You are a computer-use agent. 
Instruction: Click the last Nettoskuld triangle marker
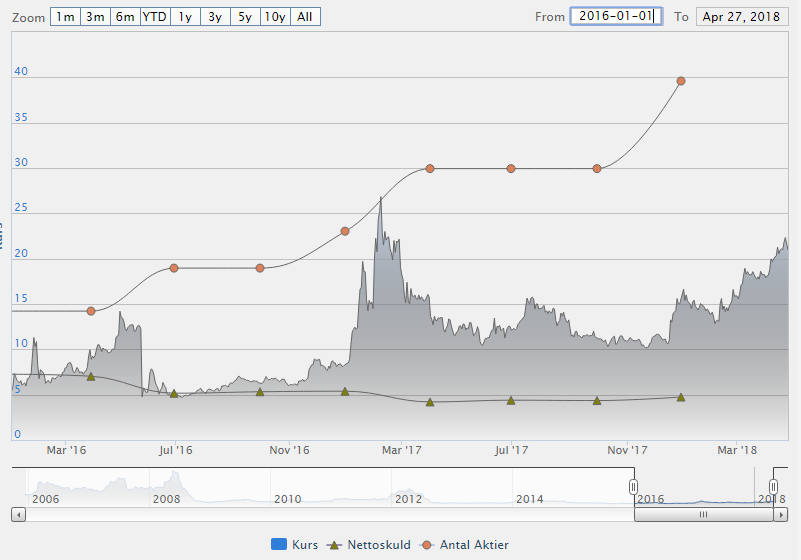[681, 397]
